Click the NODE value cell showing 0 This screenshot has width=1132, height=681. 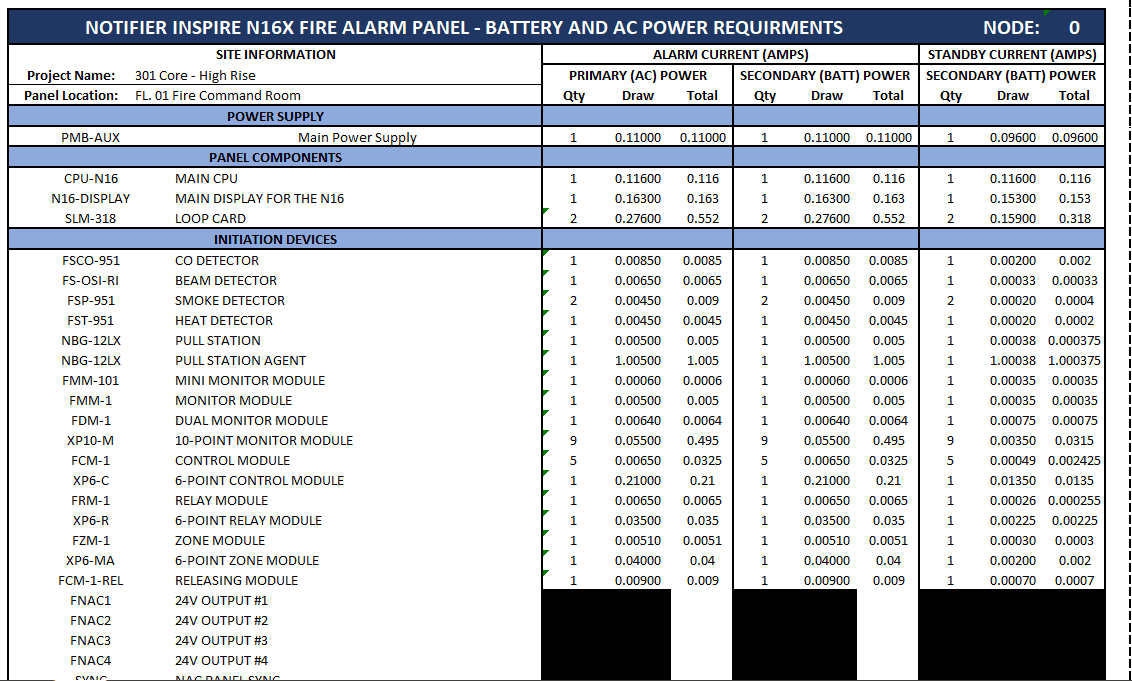point(1074,28)
